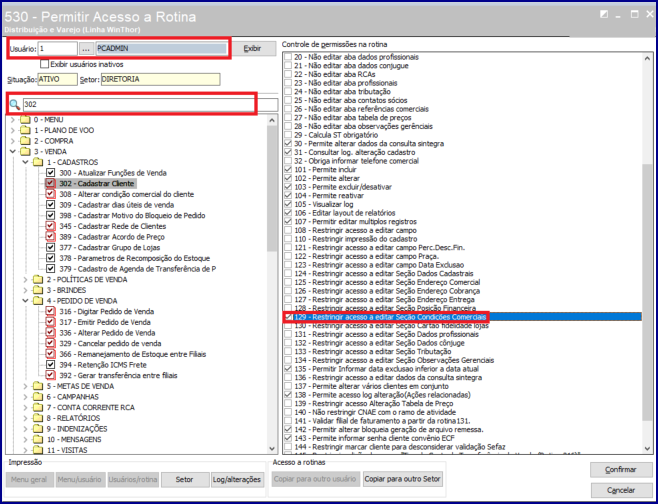
Task: Toggle checkbox for 394 - Retenção ICMS Frete
Action: (x=50, y=365)
